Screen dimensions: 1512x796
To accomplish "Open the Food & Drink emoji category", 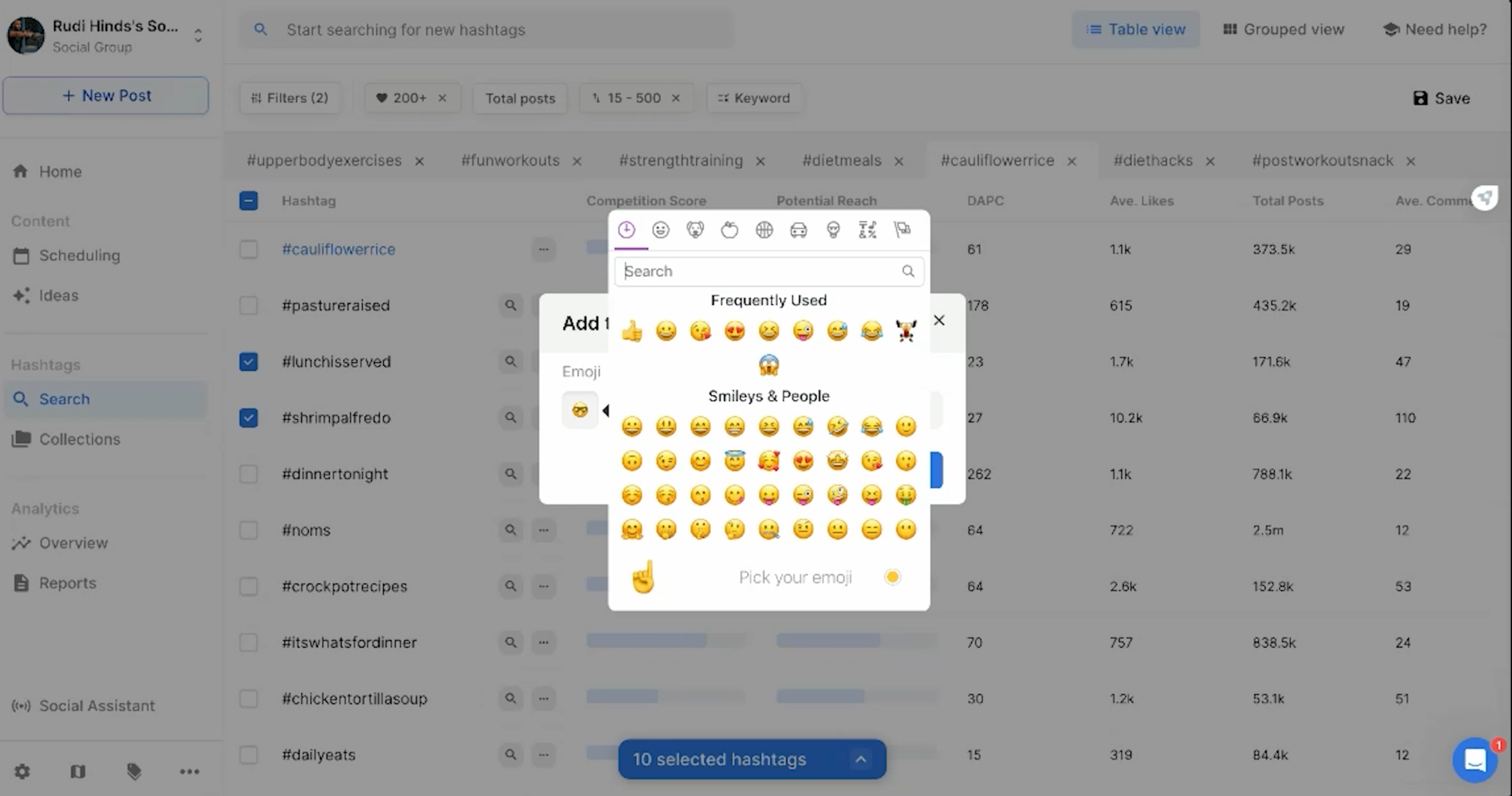I will pos(730,229).
